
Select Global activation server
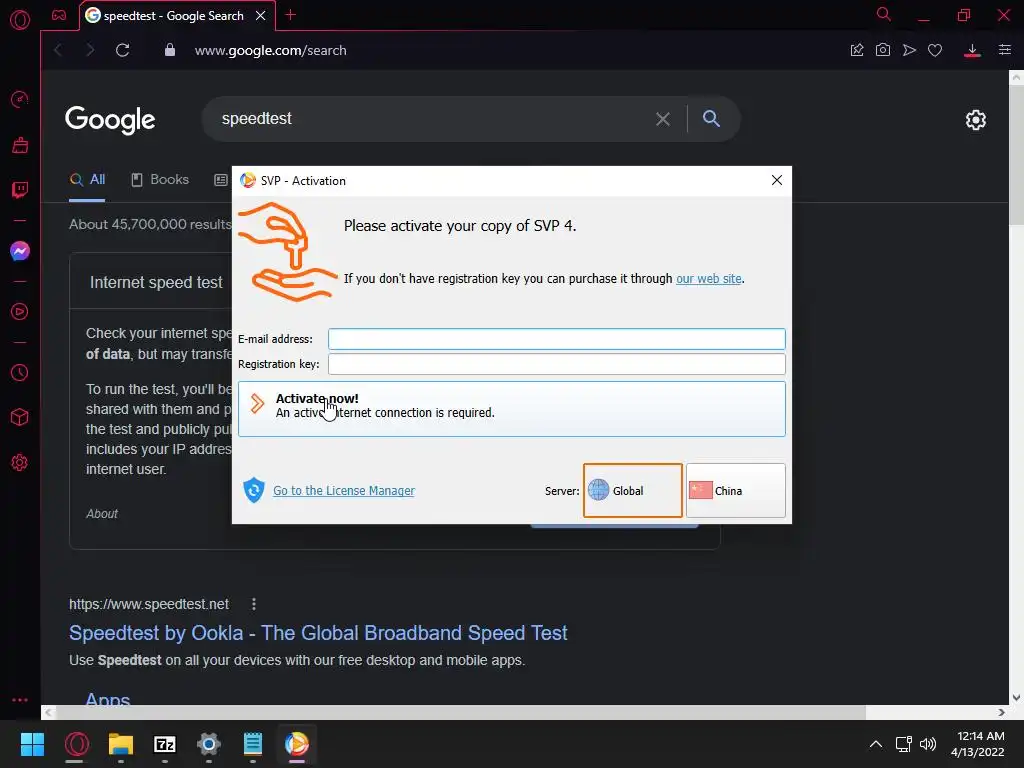pyautogui.click(x=632, y=490)
